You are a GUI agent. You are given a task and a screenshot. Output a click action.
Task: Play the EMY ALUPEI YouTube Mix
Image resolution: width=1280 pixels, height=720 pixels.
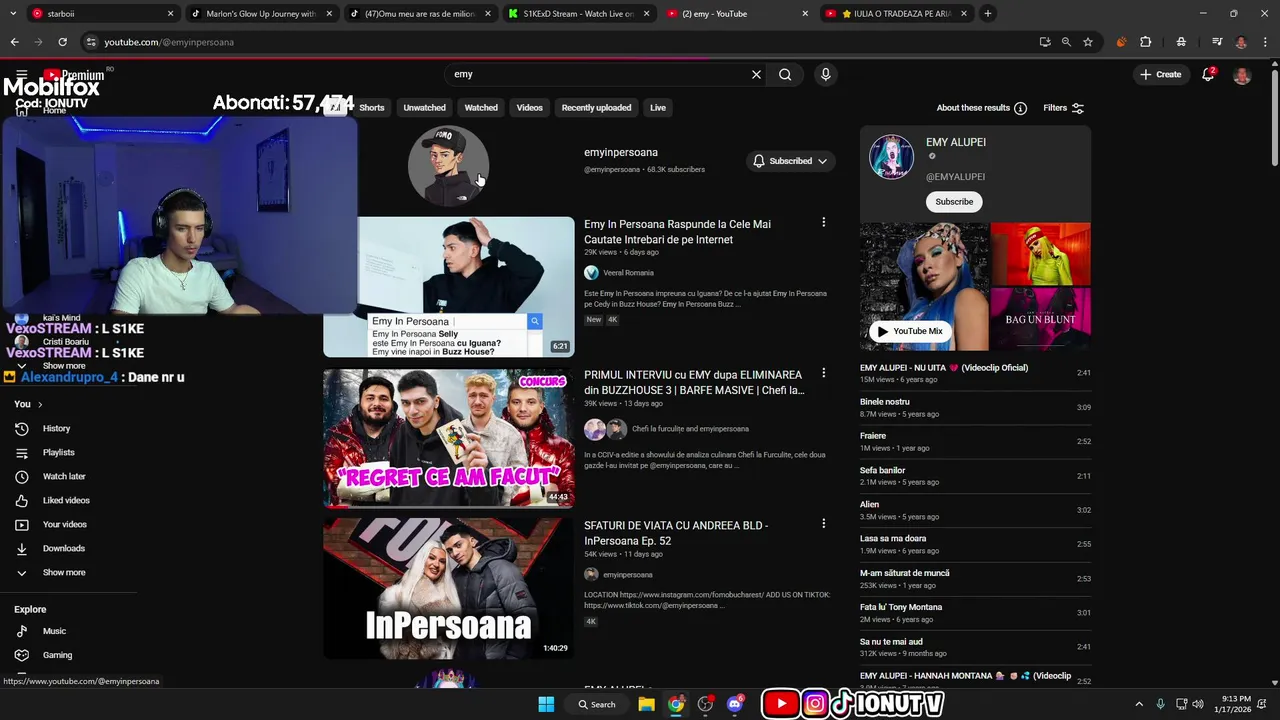[x=909, y=331]
